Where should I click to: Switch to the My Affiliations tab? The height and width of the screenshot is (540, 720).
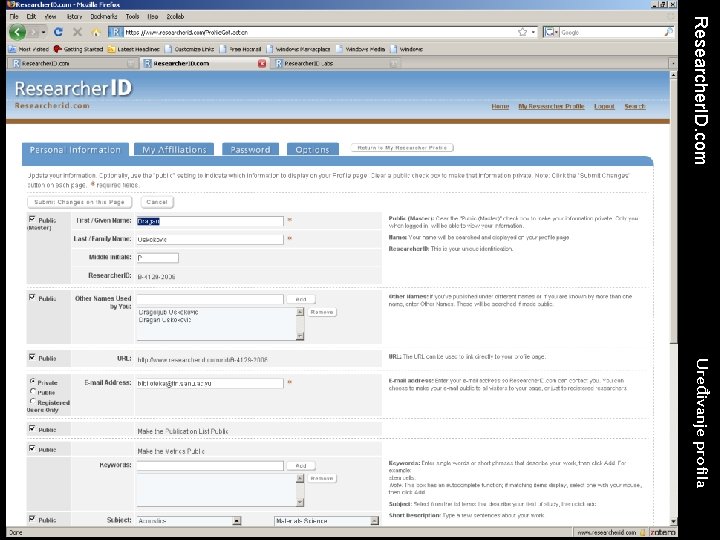(174, 150)
